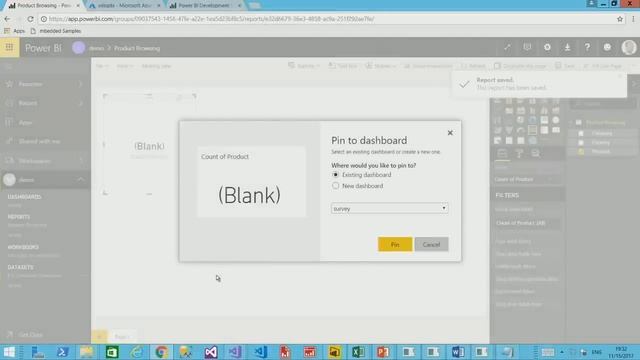
Task: Bookmark page with the star icon
Action: [620, 19]
